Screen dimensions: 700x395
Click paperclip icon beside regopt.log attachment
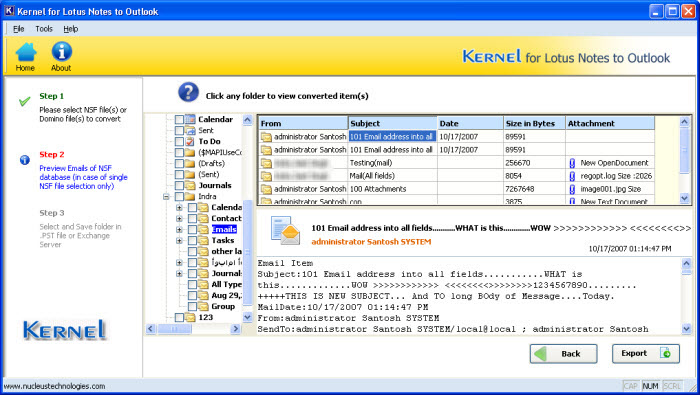[572, 176]
